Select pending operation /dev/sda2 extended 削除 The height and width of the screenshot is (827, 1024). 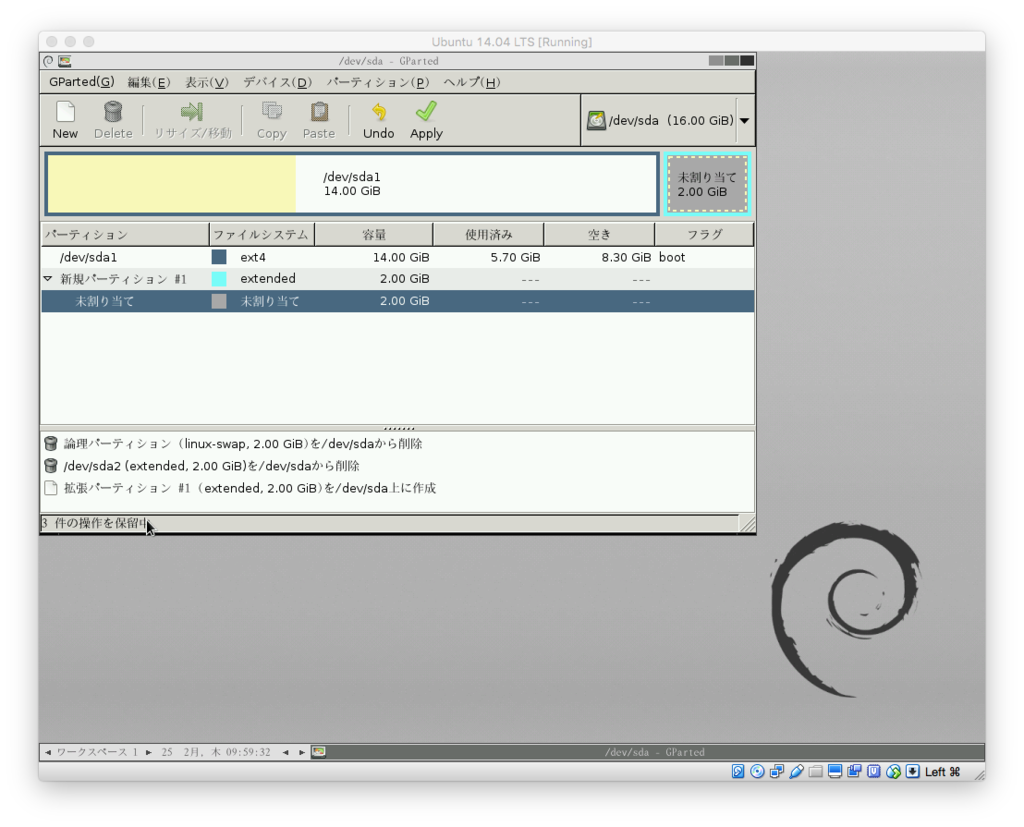[x=211, y=466]
